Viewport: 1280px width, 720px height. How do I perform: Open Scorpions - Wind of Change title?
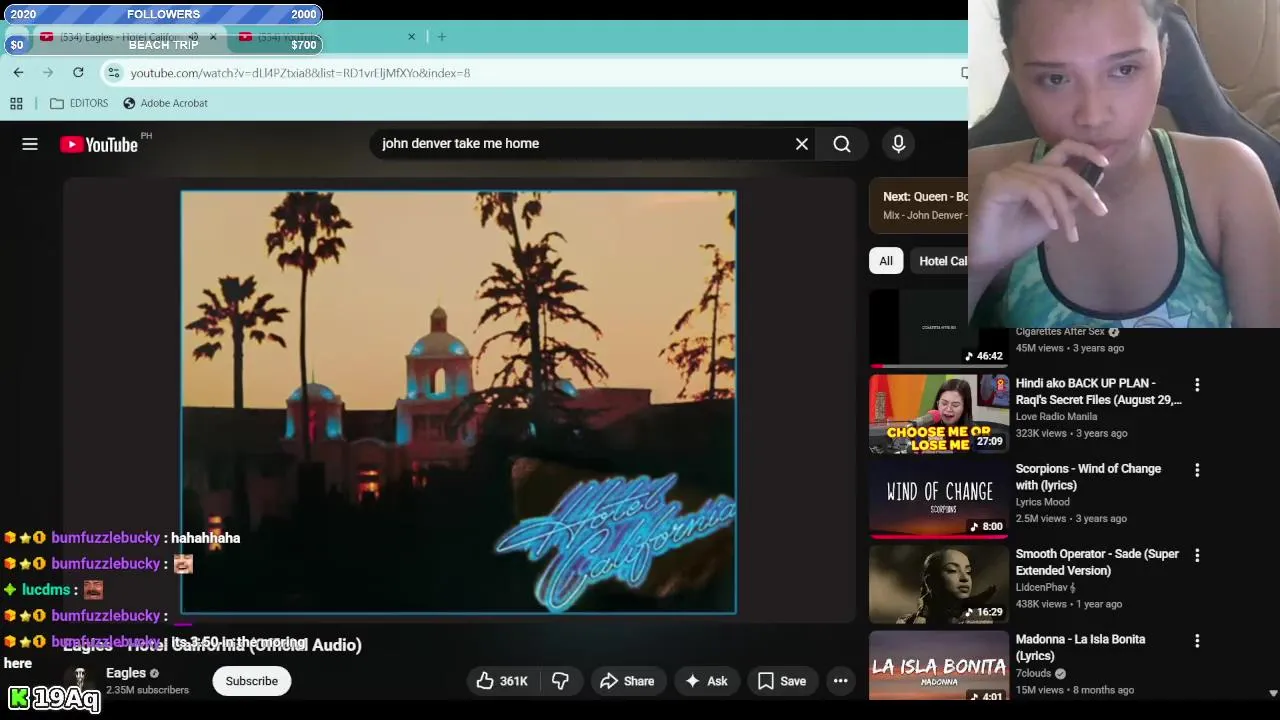click(1088, 477)
